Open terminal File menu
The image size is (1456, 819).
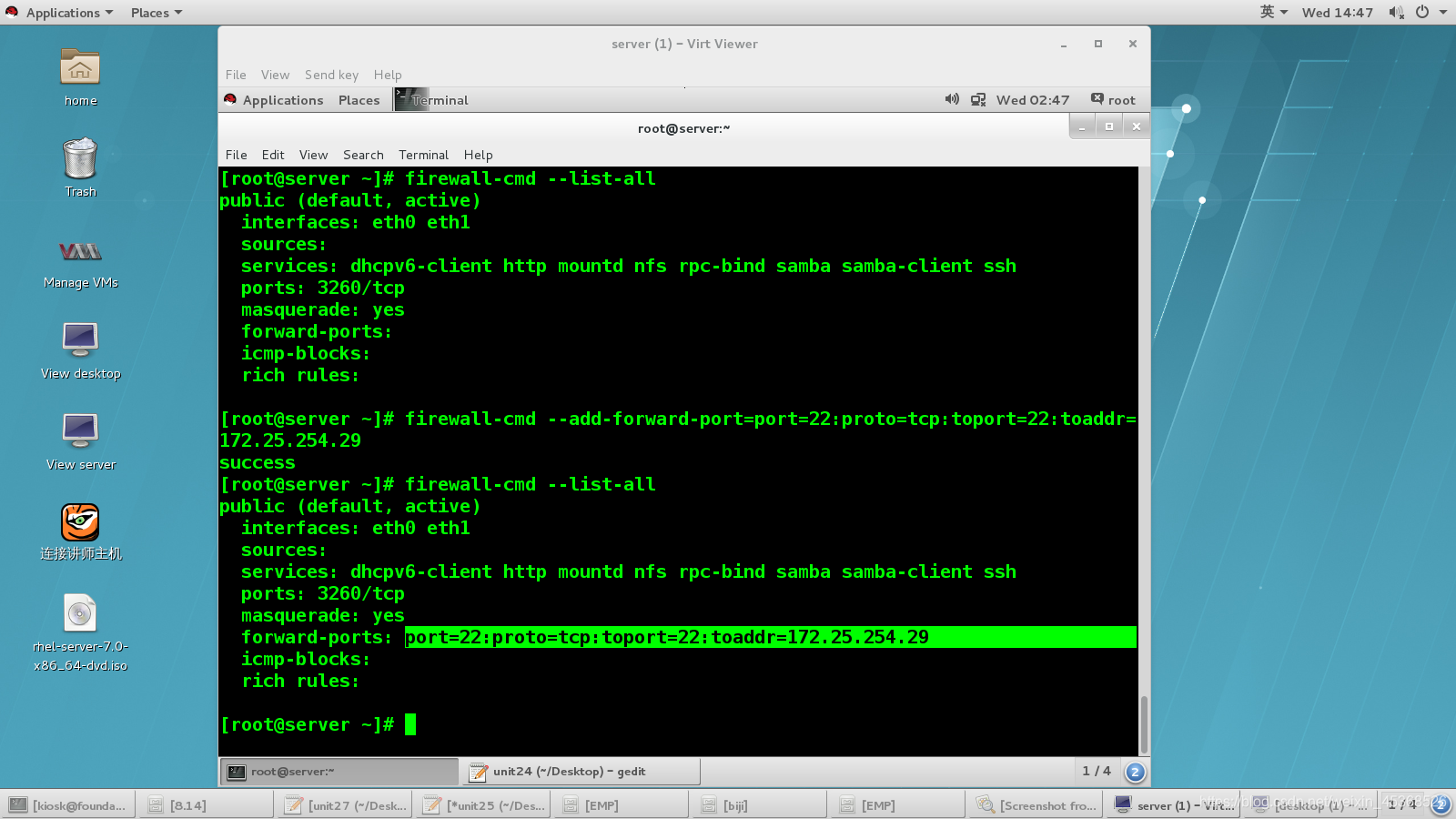pyautogui.click(x=236, y=155)
